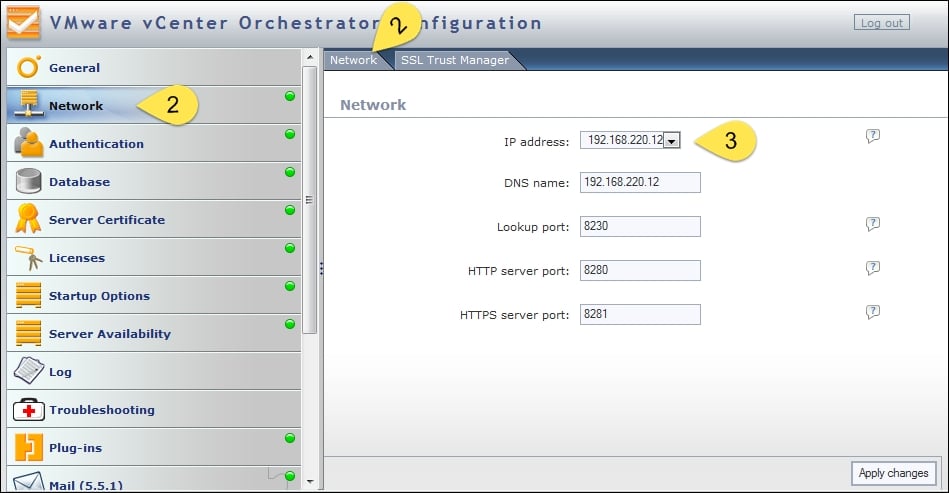Switch to SSL Trust Manager tab
The width and height of the screenshot is (949, 493).
click(455, 60)
